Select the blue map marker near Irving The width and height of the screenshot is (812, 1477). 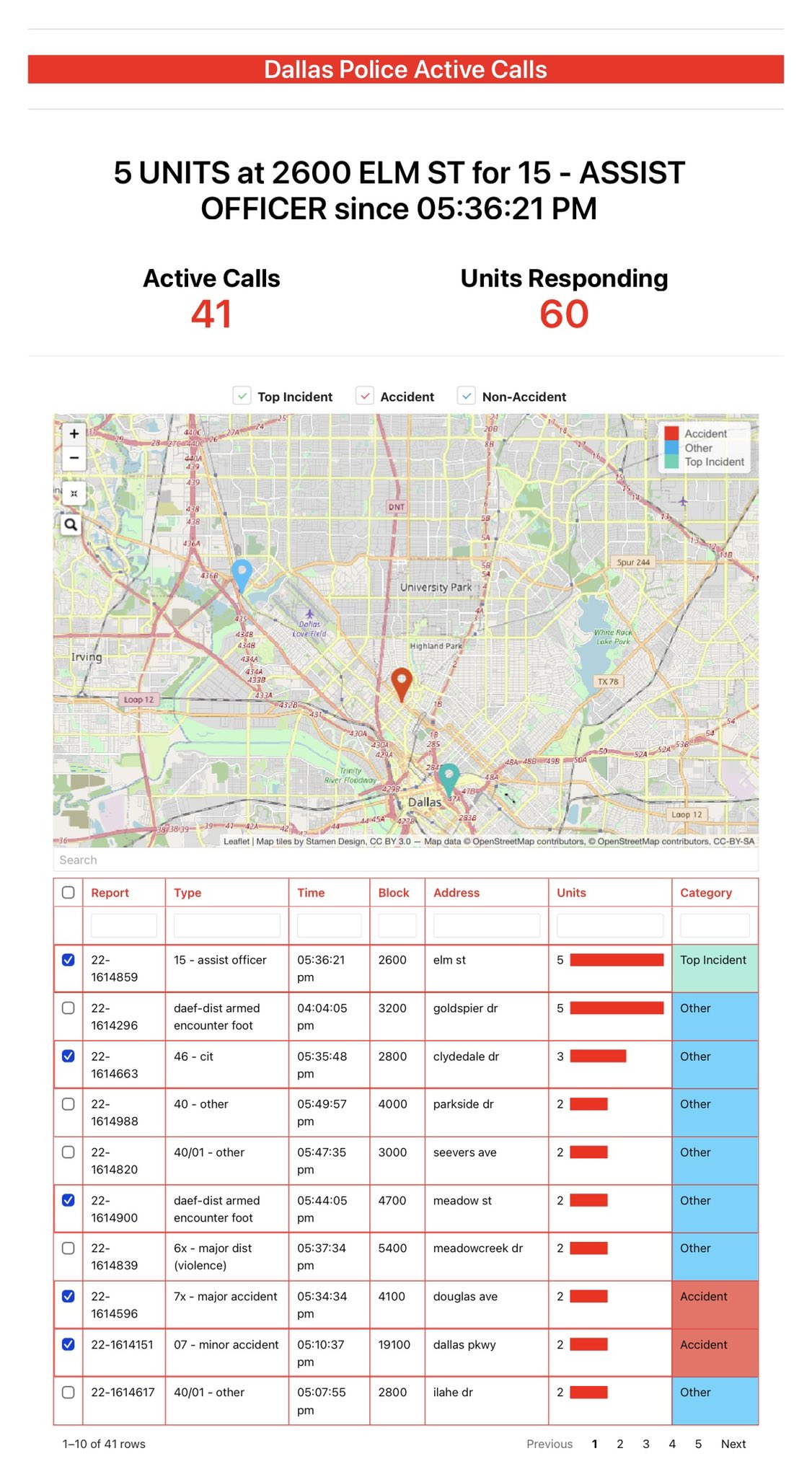[242, 576]
